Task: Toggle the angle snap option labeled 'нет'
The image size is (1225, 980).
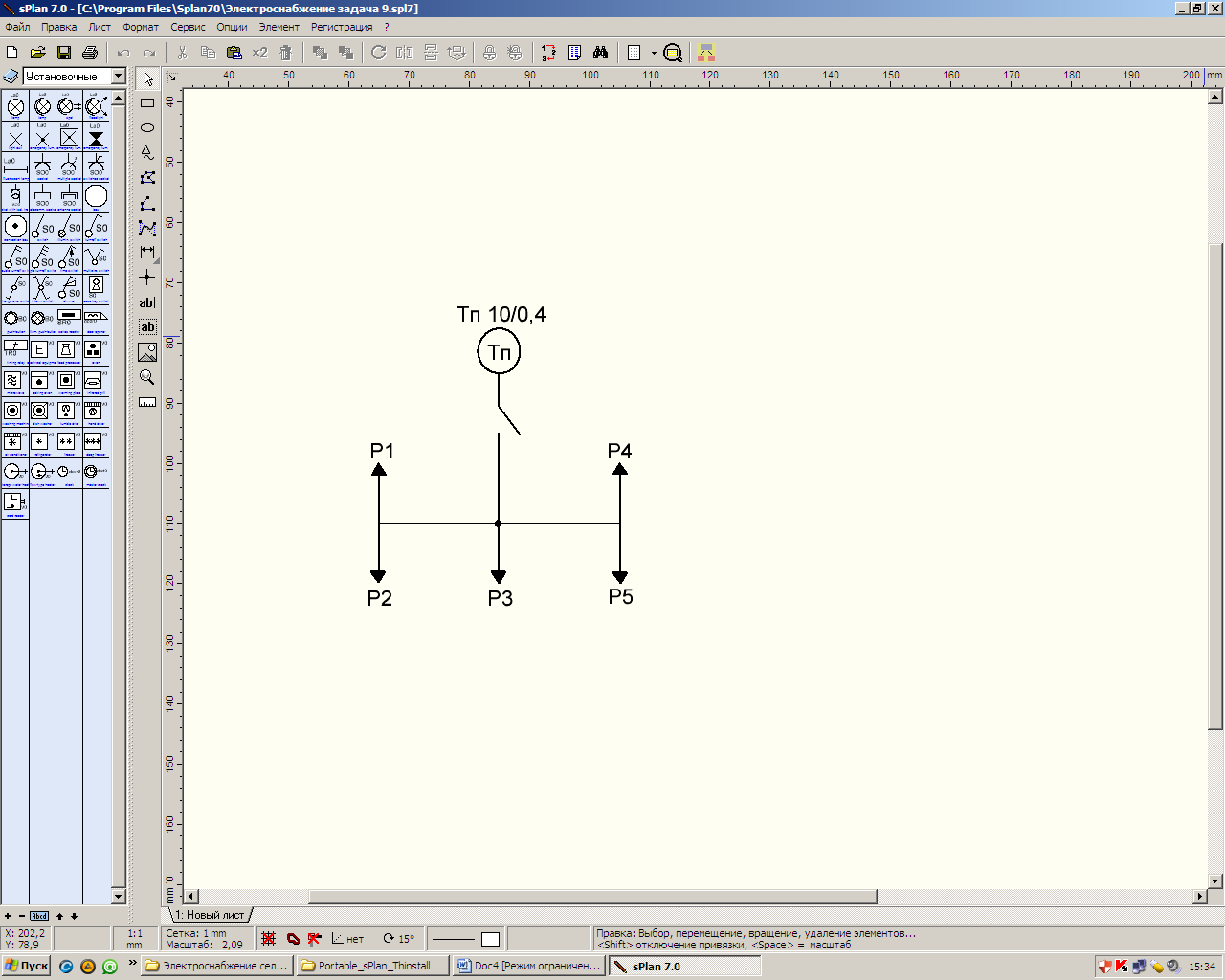Action: click(347, 939)
